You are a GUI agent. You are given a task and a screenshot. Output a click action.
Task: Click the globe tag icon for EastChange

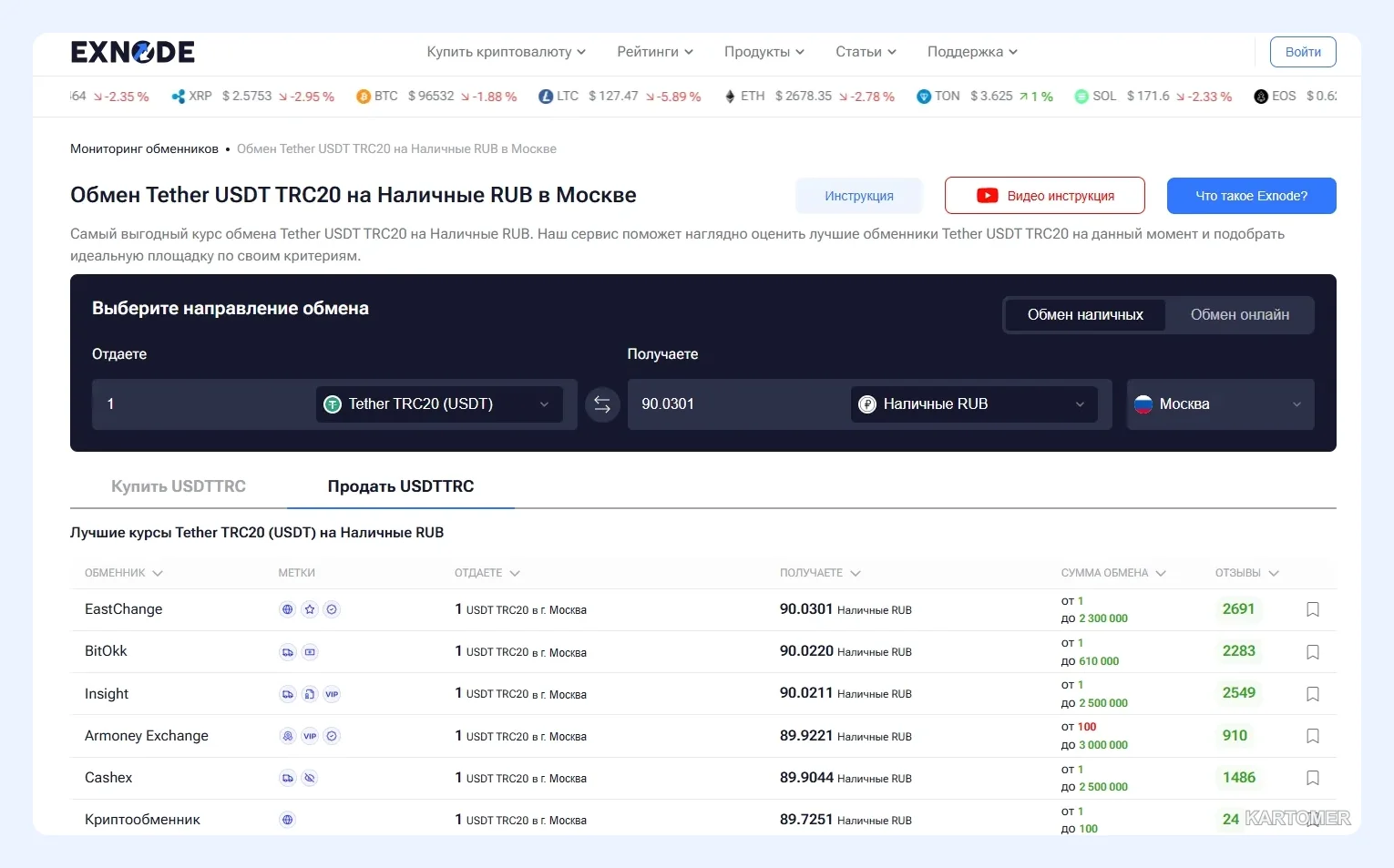(288, 609)
